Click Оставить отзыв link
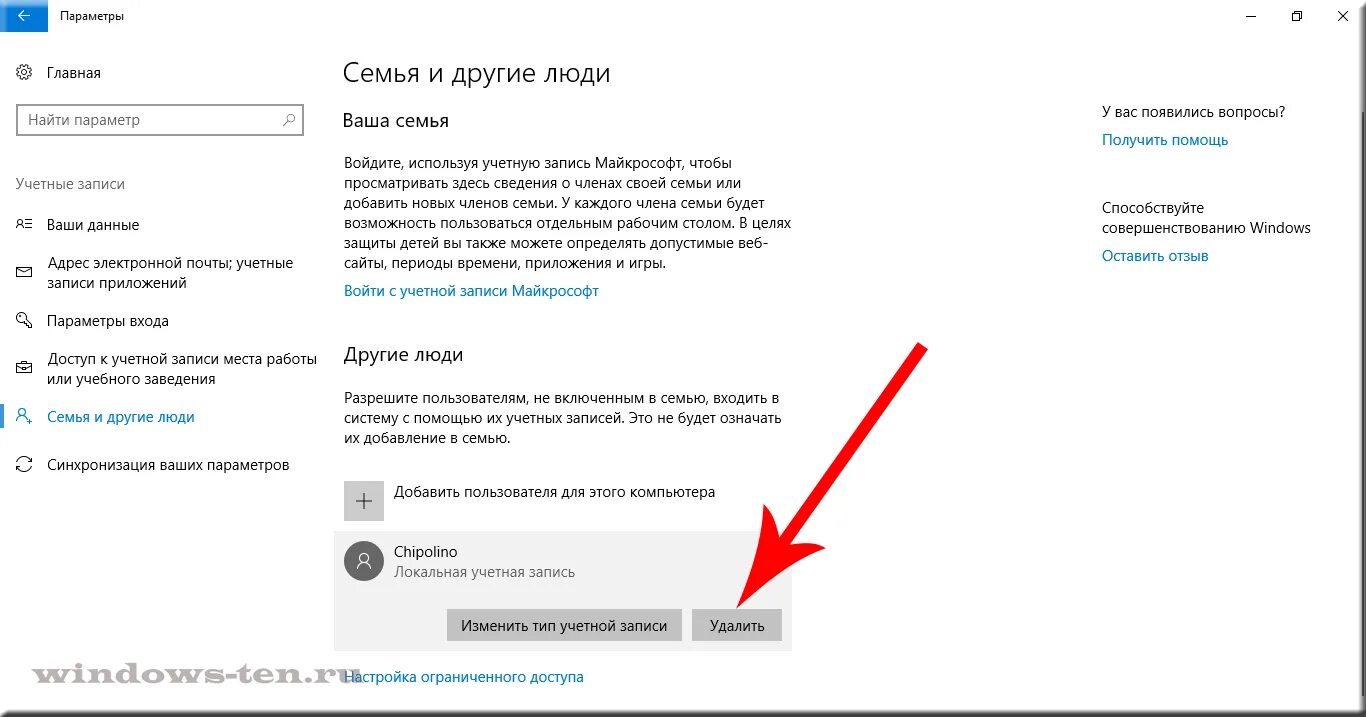Viewport: 1366px width, 717px height. [1155, 256]
